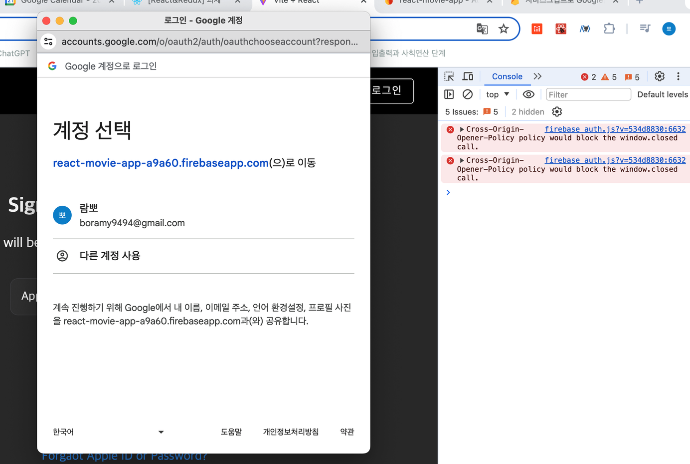The height and width of the screenshot is (464, 690).
Task: Open the react-movie-app-a9a60.firebaseapp.com link
Action: (161, 163)
